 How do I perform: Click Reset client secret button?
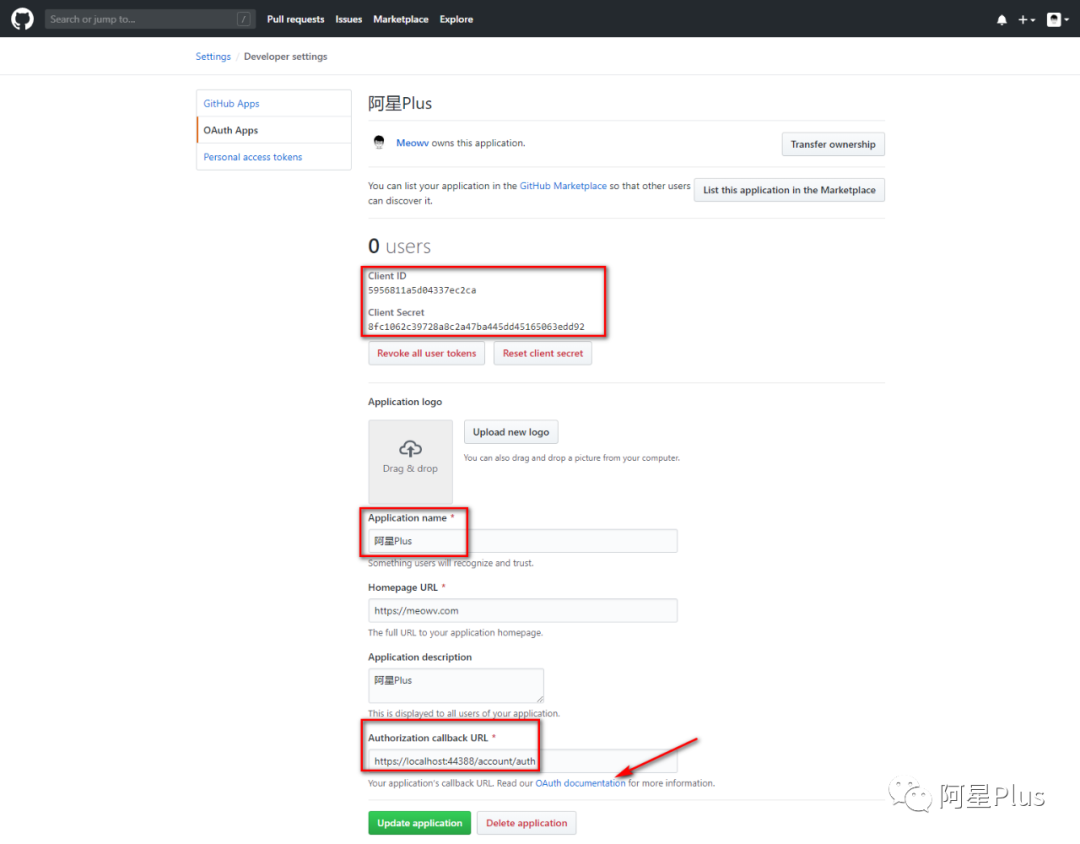click(x=543, y=353)
